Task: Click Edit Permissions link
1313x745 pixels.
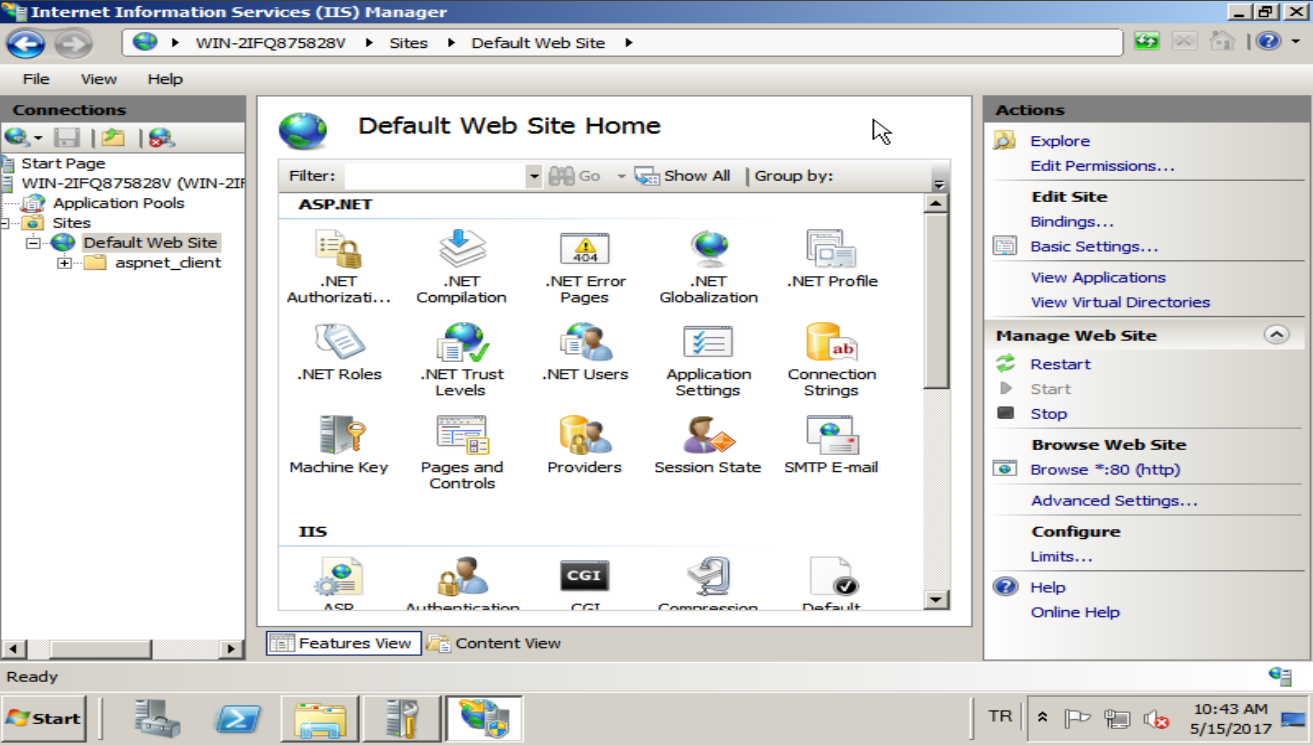Action: point(1102,166)
